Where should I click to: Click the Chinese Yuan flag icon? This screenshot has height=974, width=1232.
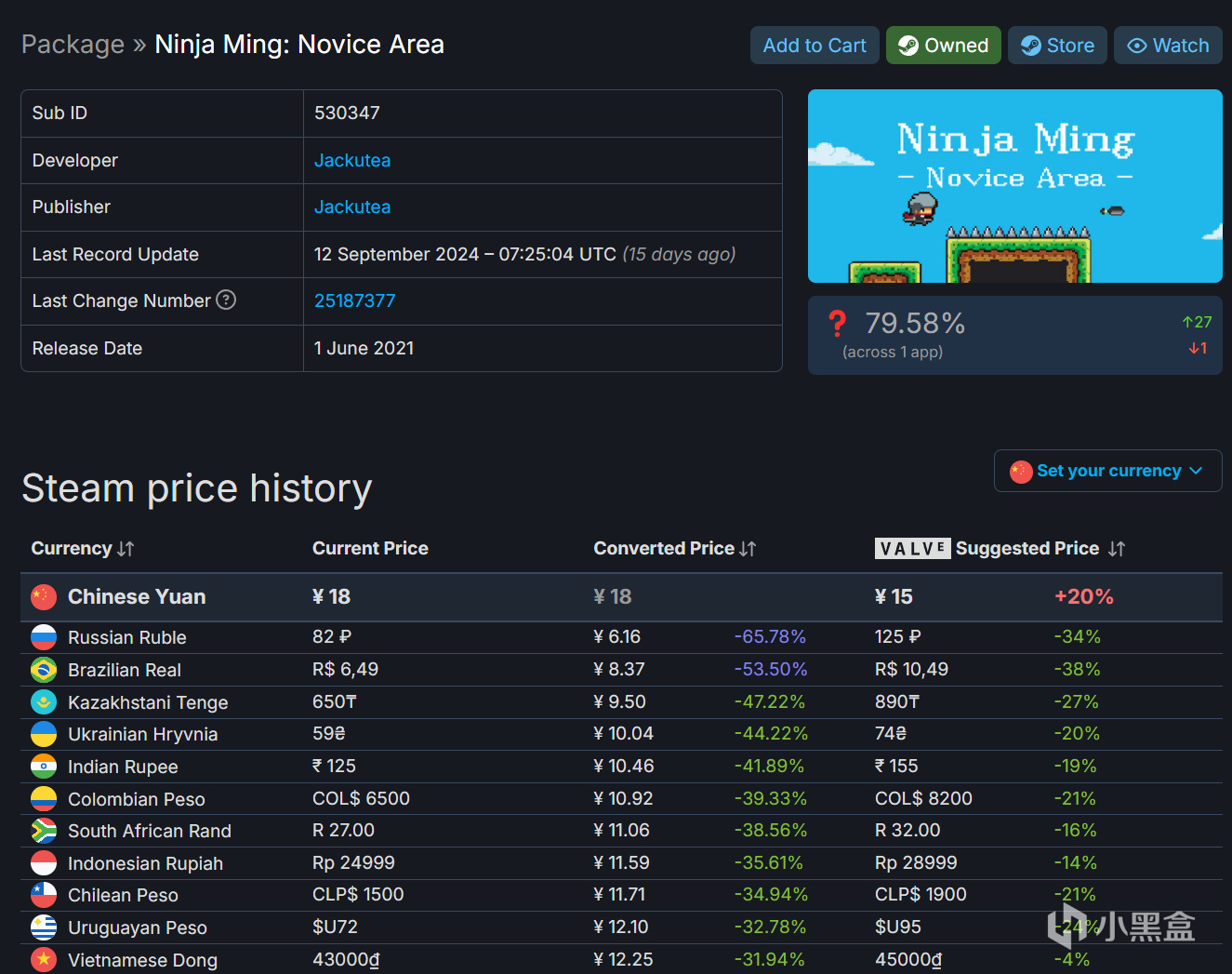[44, 597]
